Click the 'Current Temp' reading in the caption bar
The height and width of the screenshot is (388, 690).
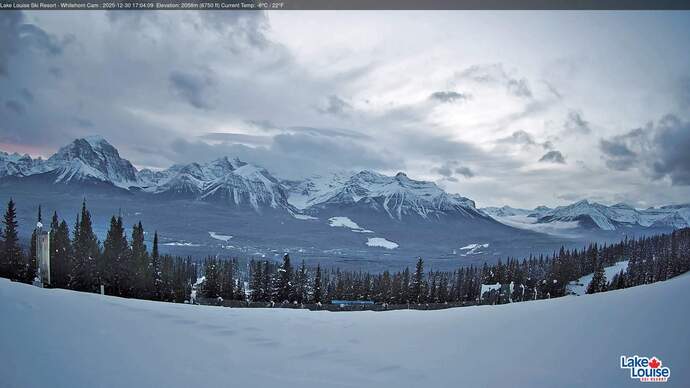(252, 5)
